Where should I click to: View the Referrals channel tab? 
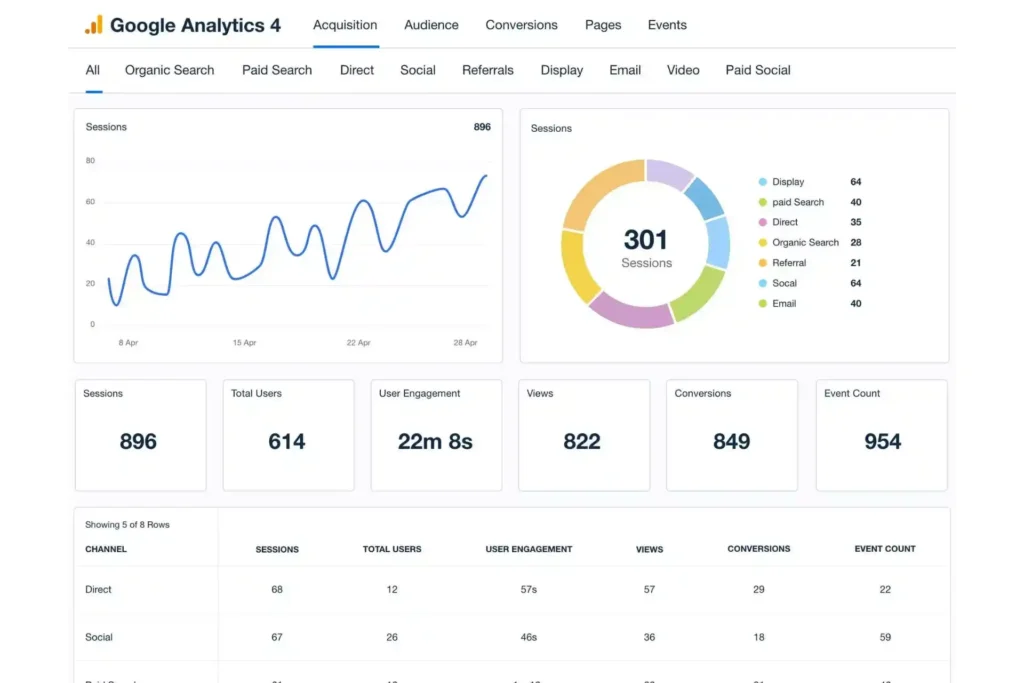click(x=488, y=70)
